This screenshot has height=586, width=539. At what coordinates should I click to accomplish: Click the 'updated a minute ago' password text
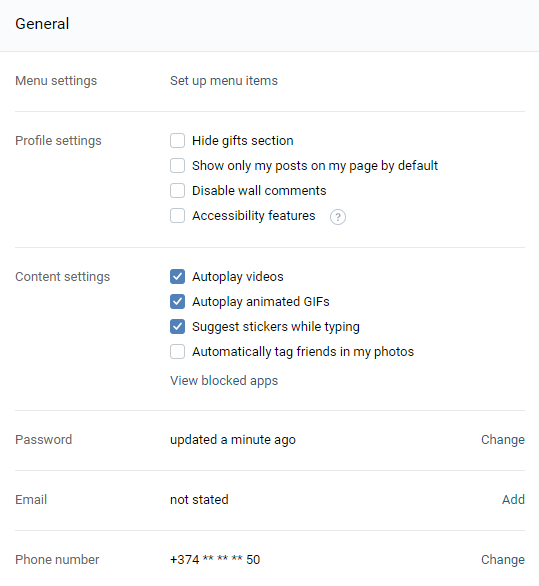[233, 440]
